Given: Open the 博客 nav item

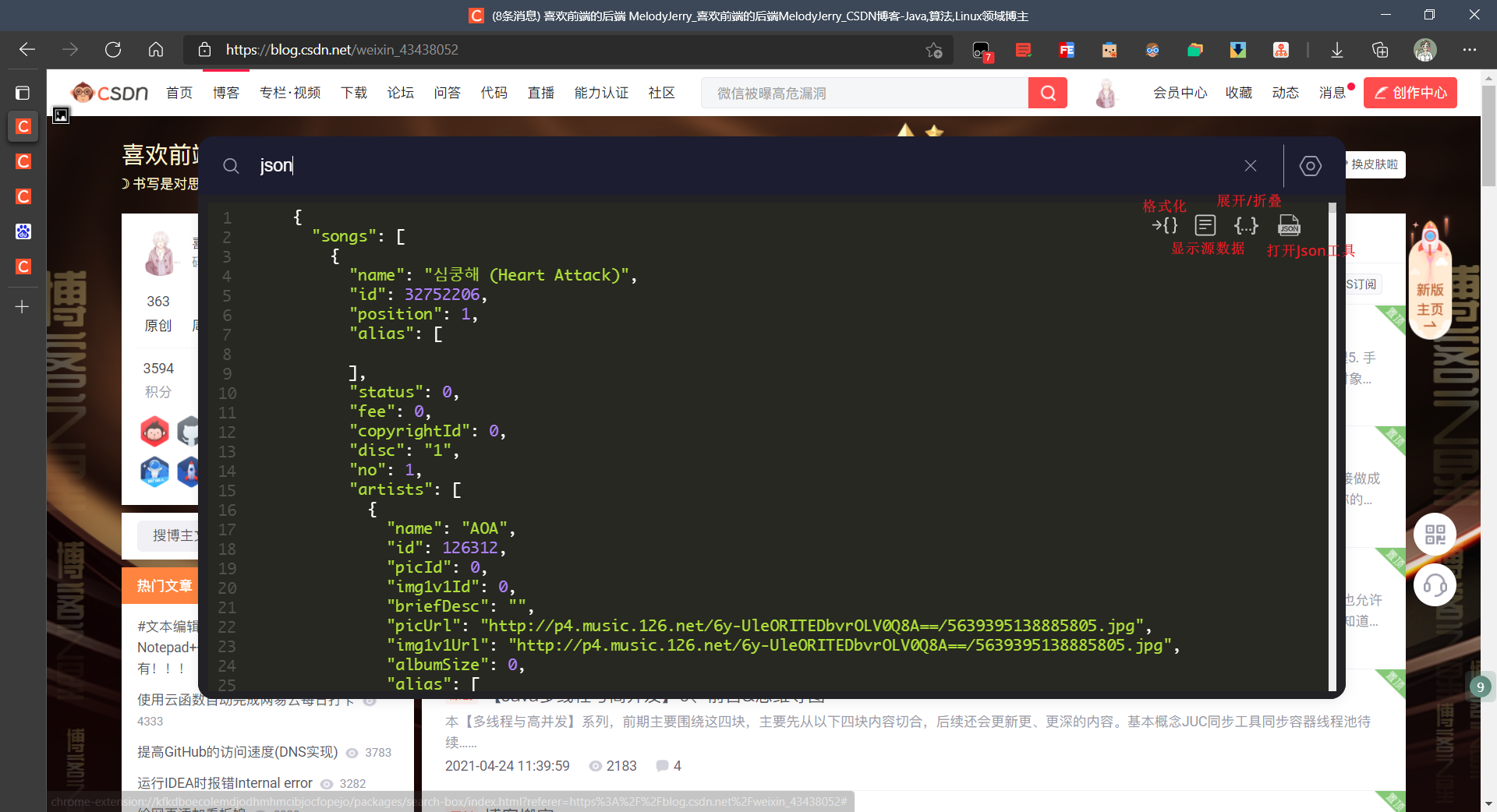Looking at the screenshot, I should click(226, 93).
